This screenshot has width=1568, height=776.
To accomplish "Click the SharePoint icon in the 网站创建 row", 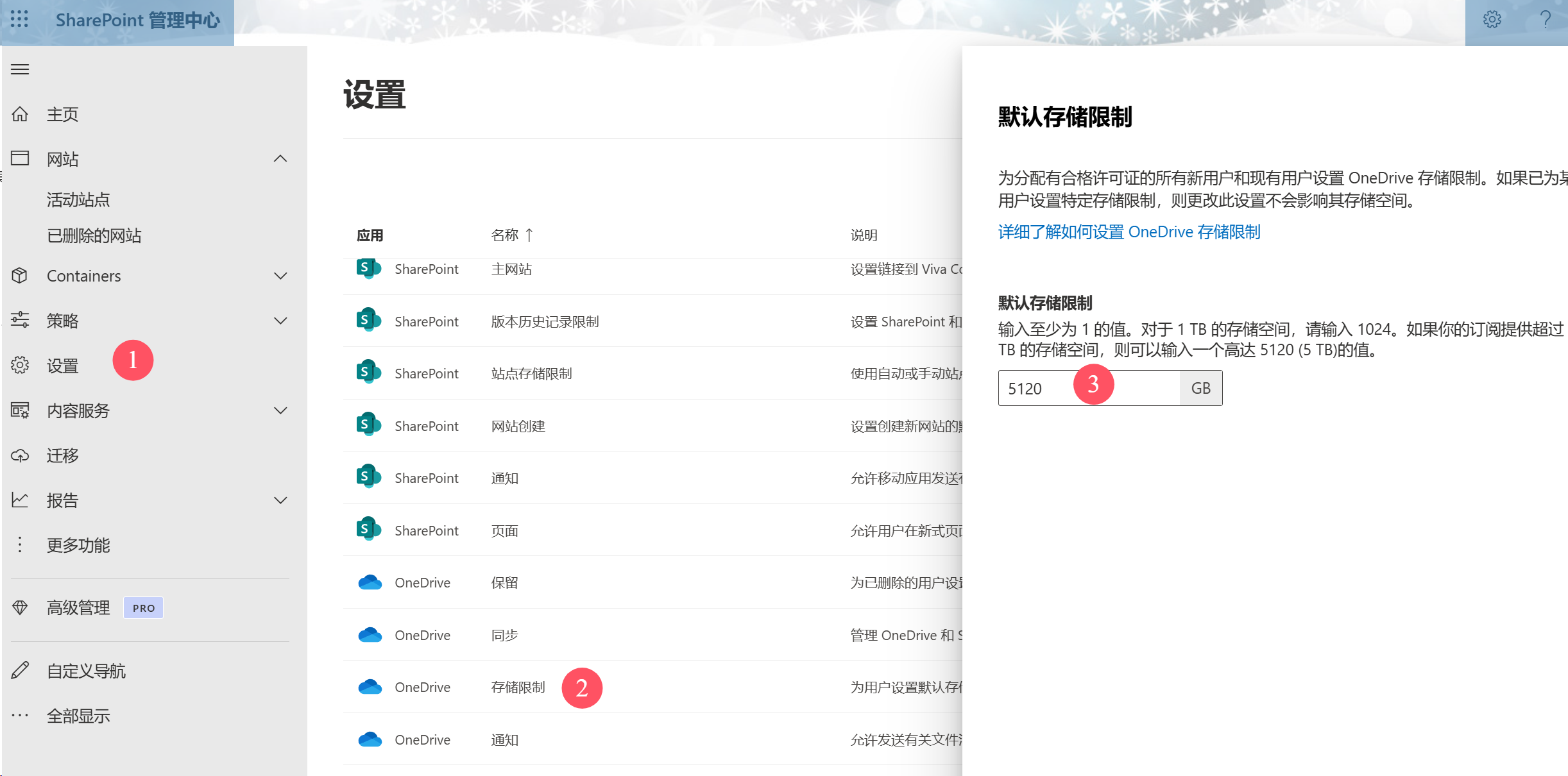I will pos(369,425).
